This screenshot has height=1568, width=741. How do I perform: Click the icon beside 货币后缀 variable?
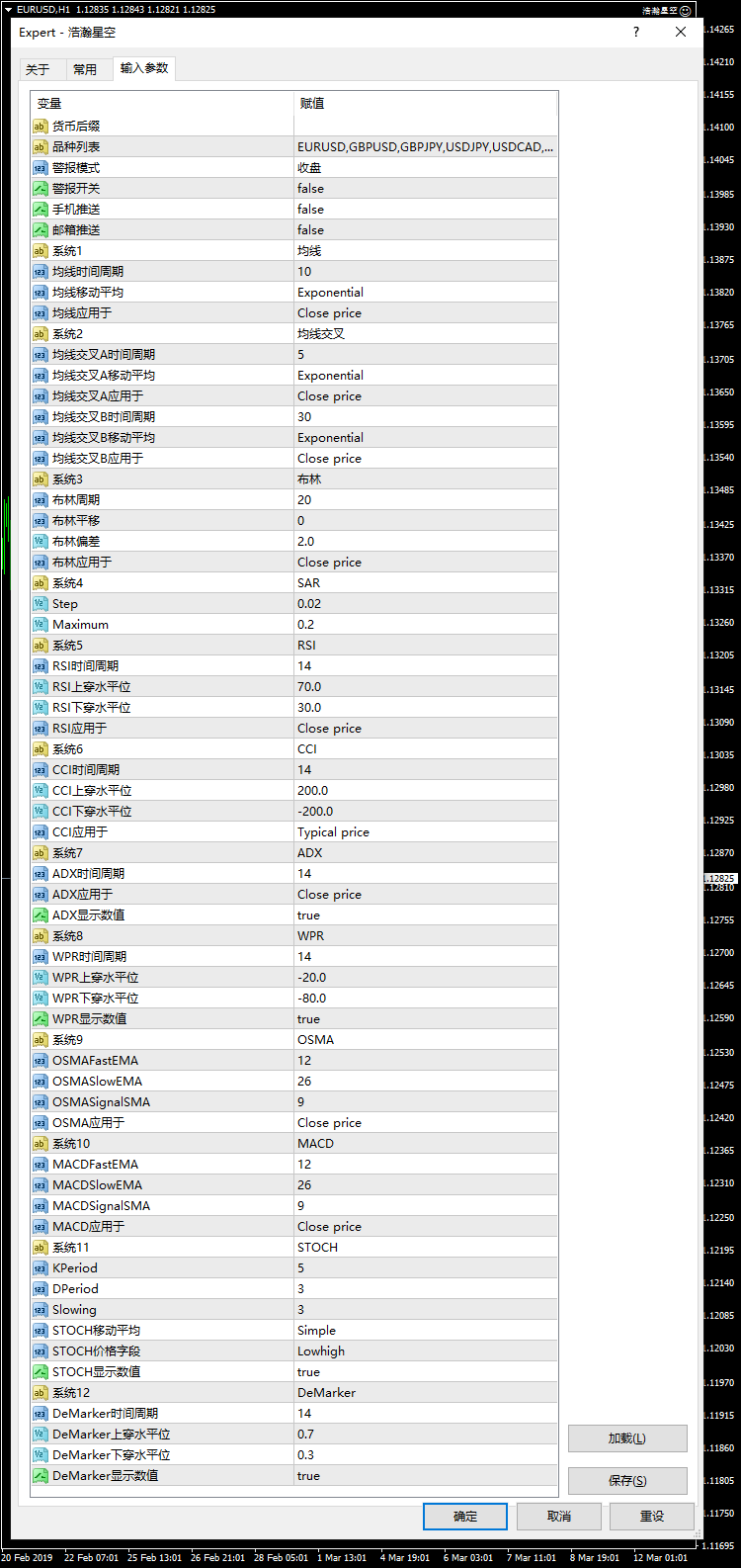(x=41, y=127)
